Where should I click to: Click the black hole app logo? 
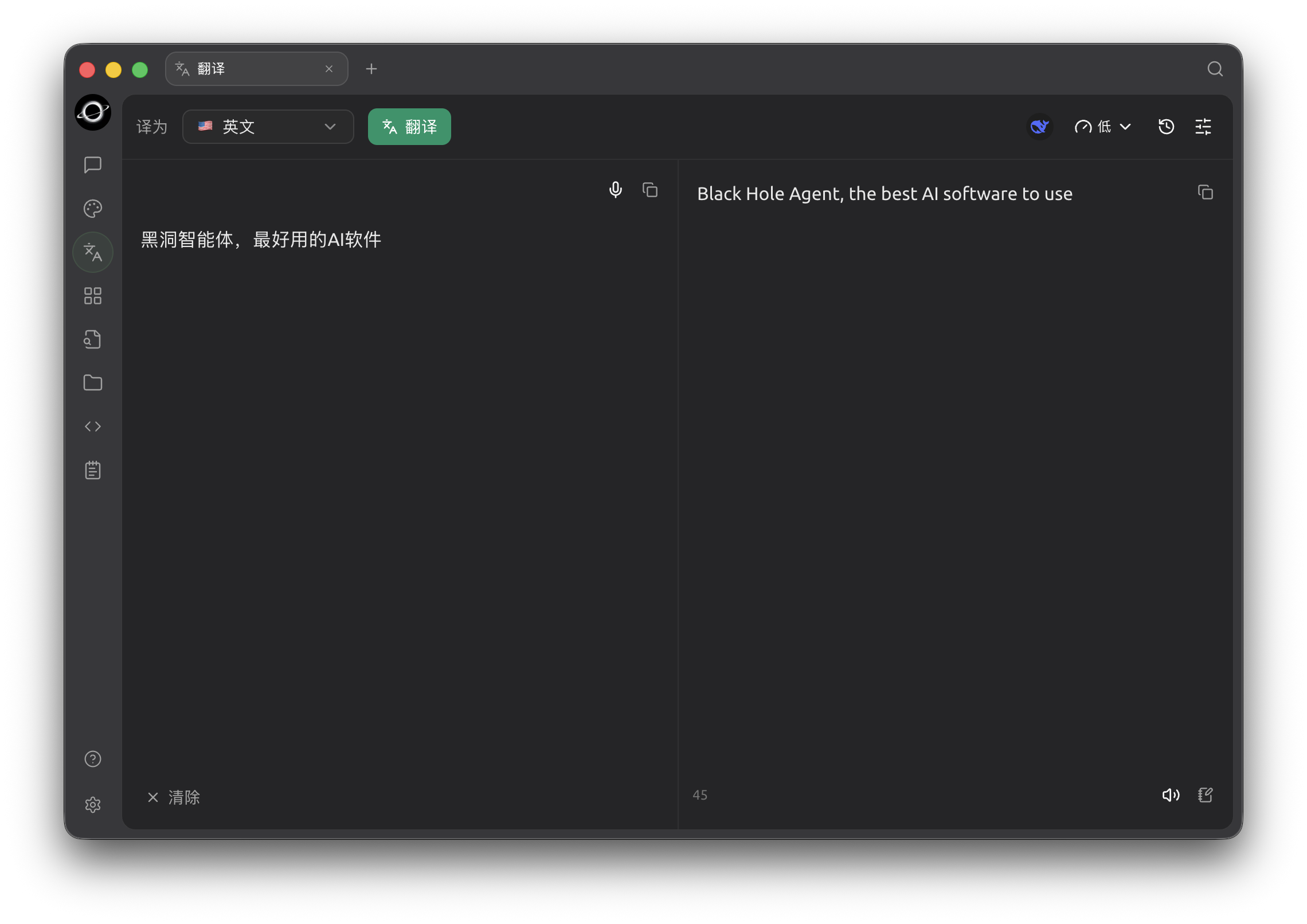[x=92, y=112]
